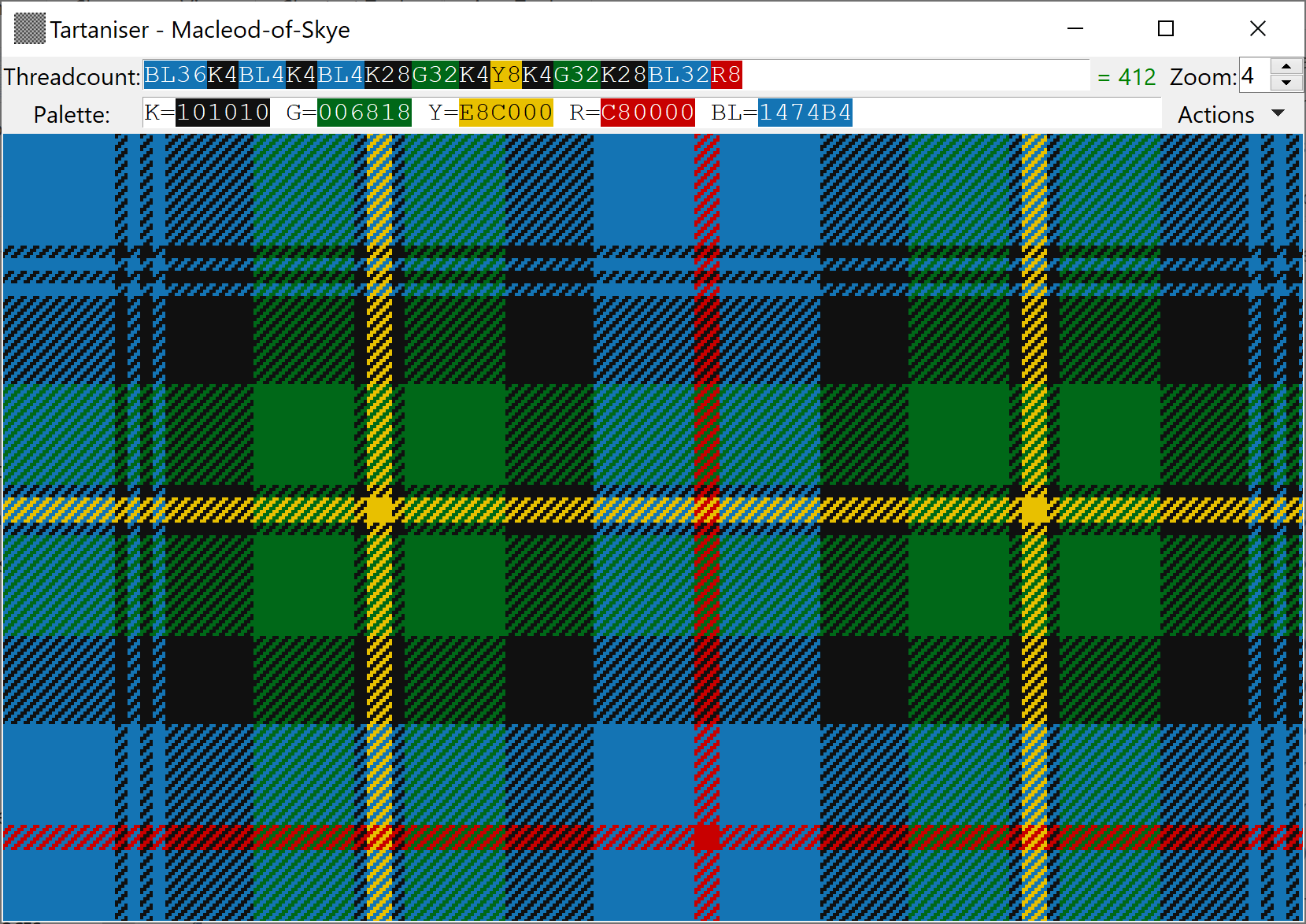Close the Tartaniser window

[1258, 29]
